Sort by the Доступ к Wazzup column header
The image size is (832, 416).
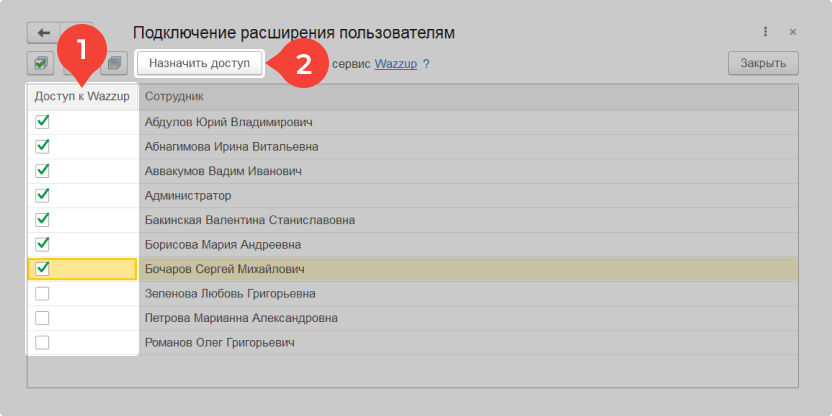82,96
